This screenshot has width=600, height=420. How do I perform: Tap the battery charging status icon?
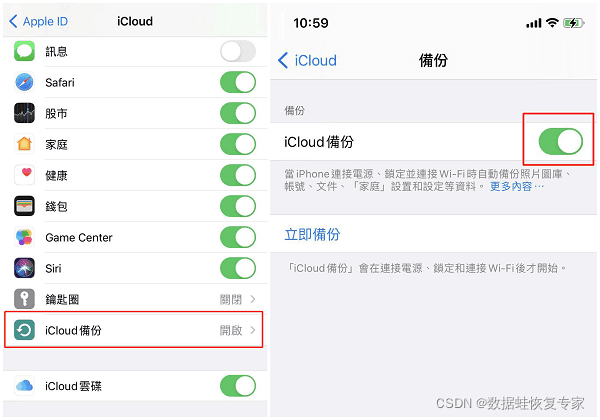coord(574,23)
